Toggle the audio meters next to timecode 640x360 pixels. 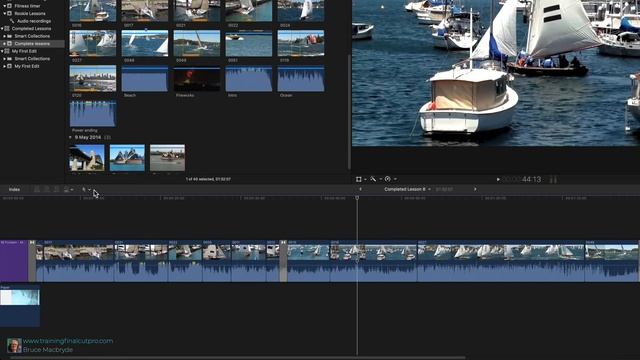(x=553, y=179)
